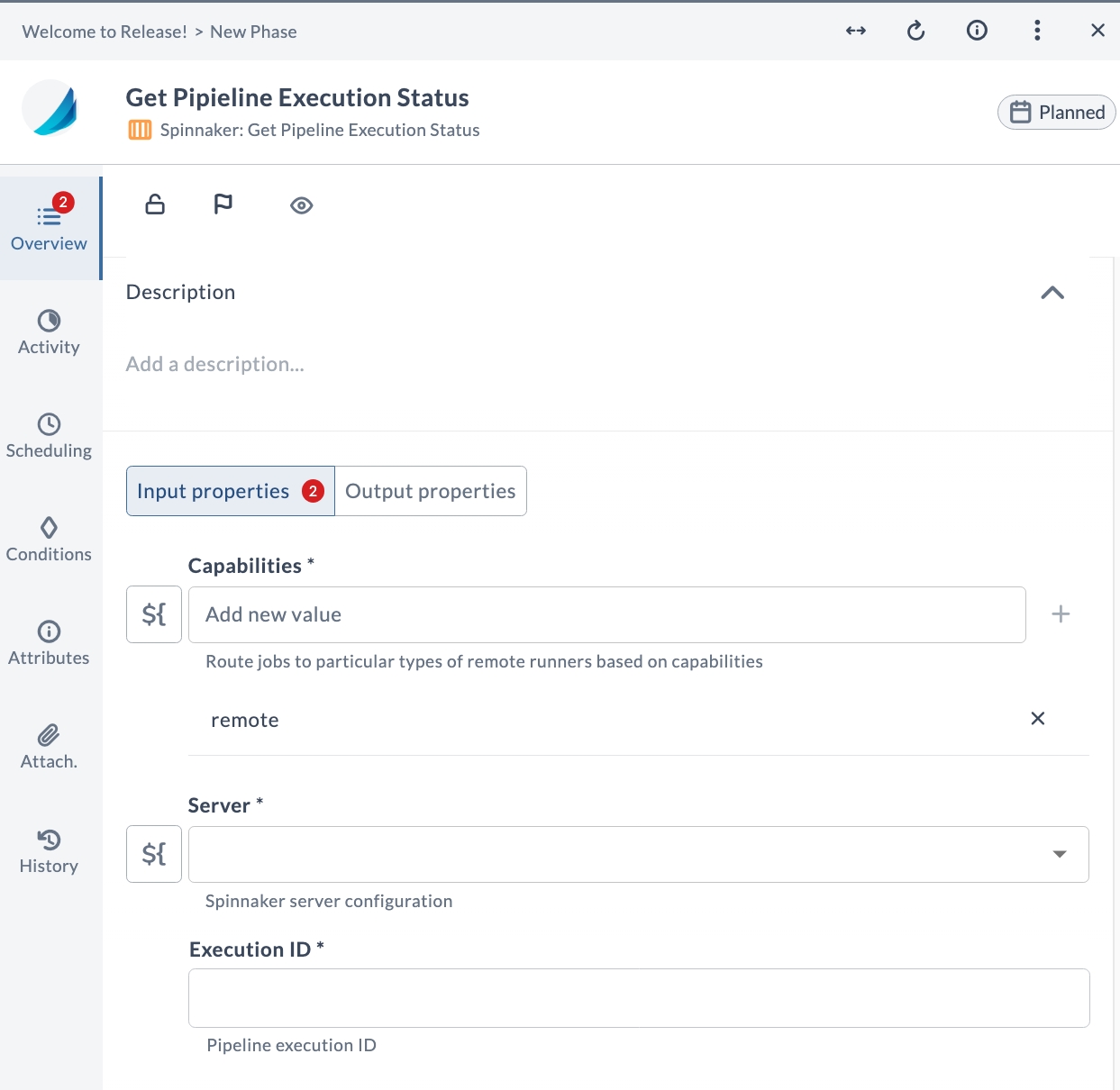This screenshot has height=1090, width=1120.
Task: Open the Attach. panel
Action: [49, 748]
